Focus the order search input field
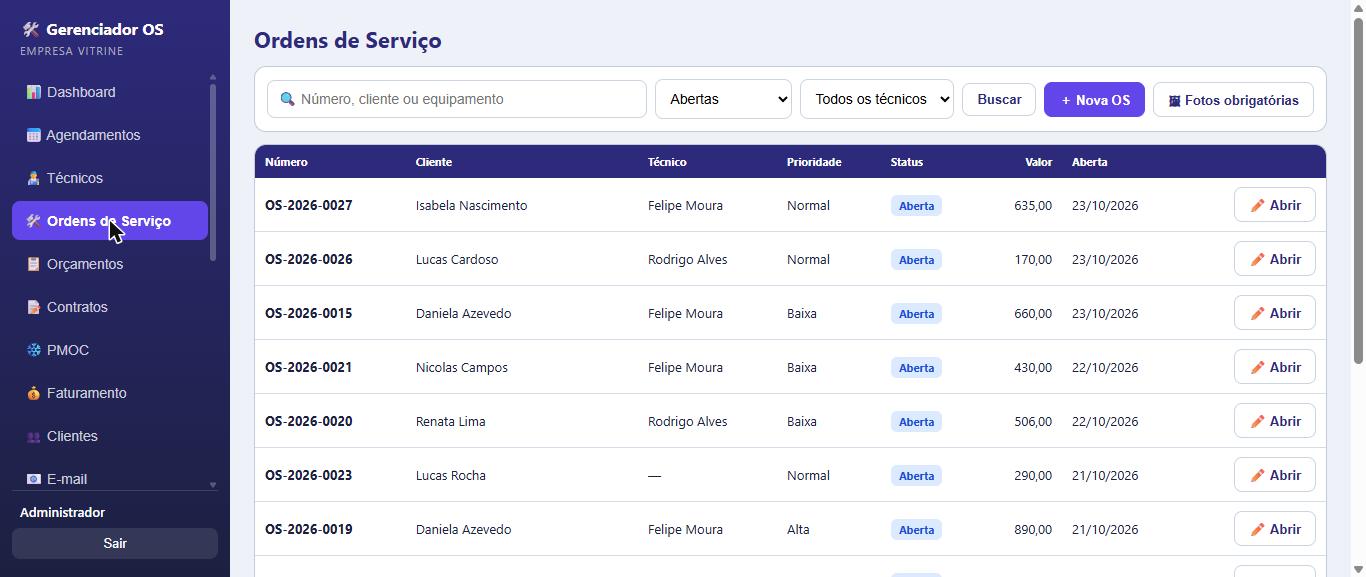The height and width of the screenshot is (577, 1366). 457,99
